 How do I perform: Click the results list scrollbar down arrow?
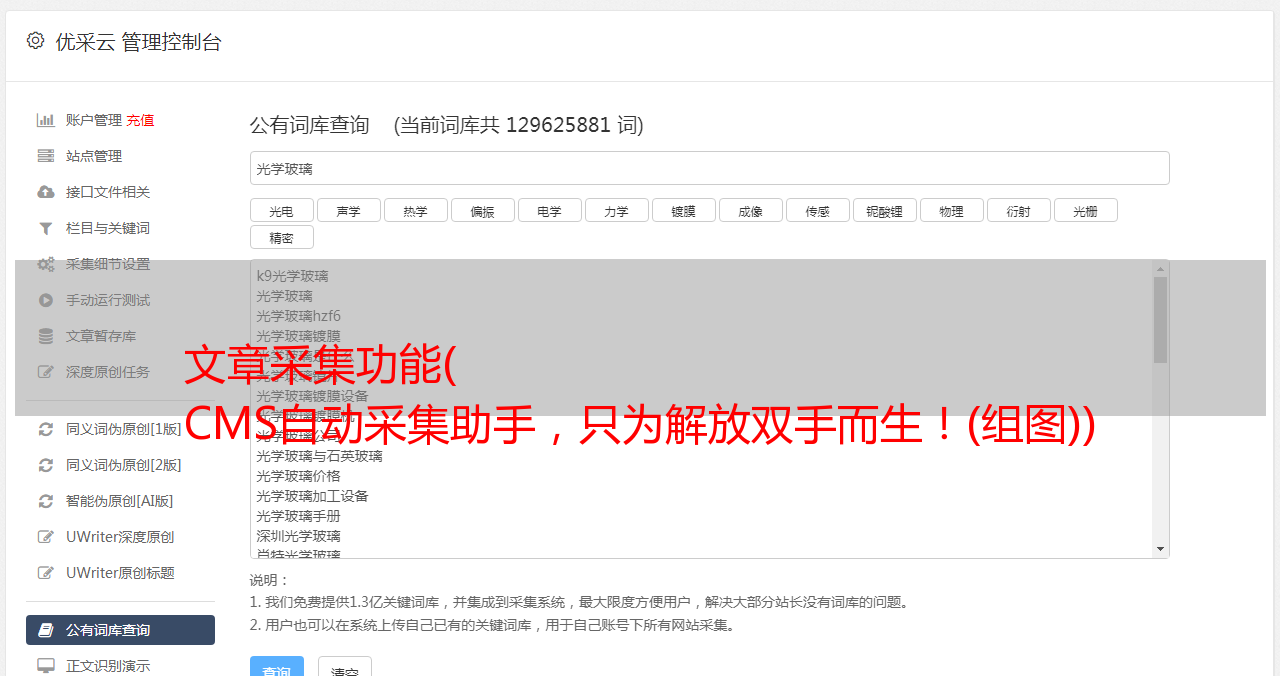point(1160,549)
